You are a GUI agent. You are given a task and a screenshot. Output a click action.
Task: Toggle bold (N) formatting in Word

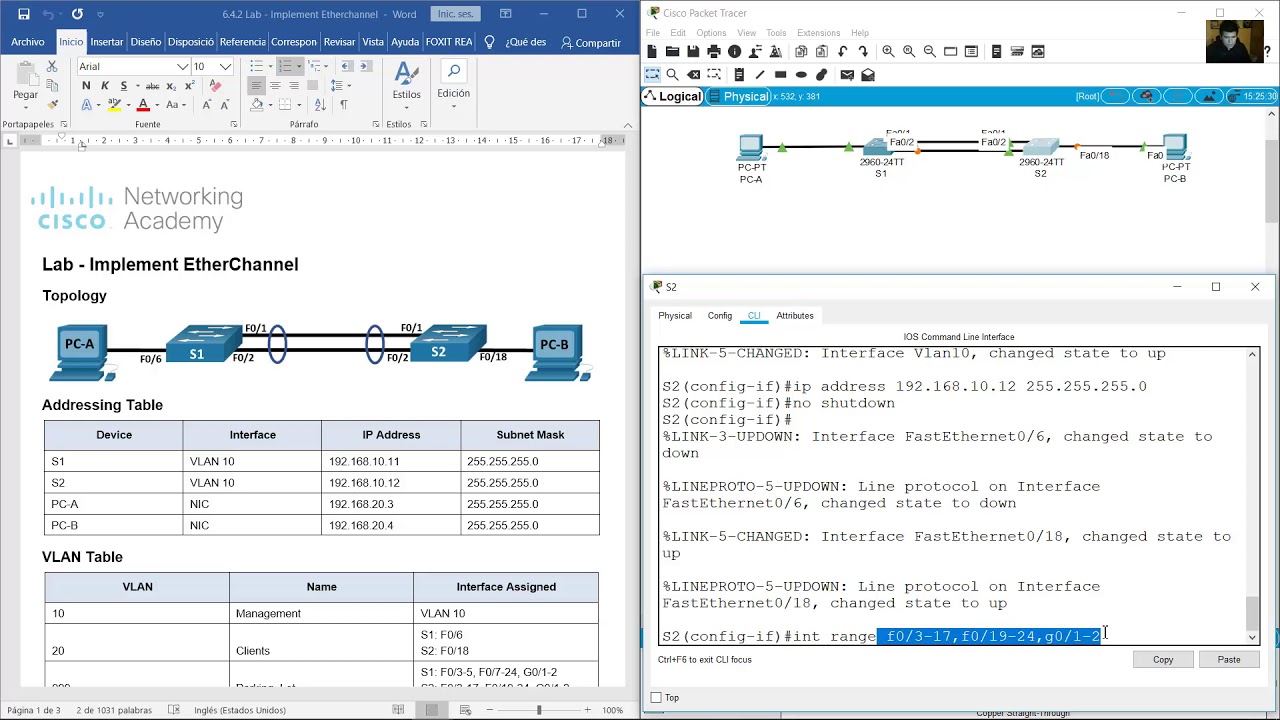(86, 86)
